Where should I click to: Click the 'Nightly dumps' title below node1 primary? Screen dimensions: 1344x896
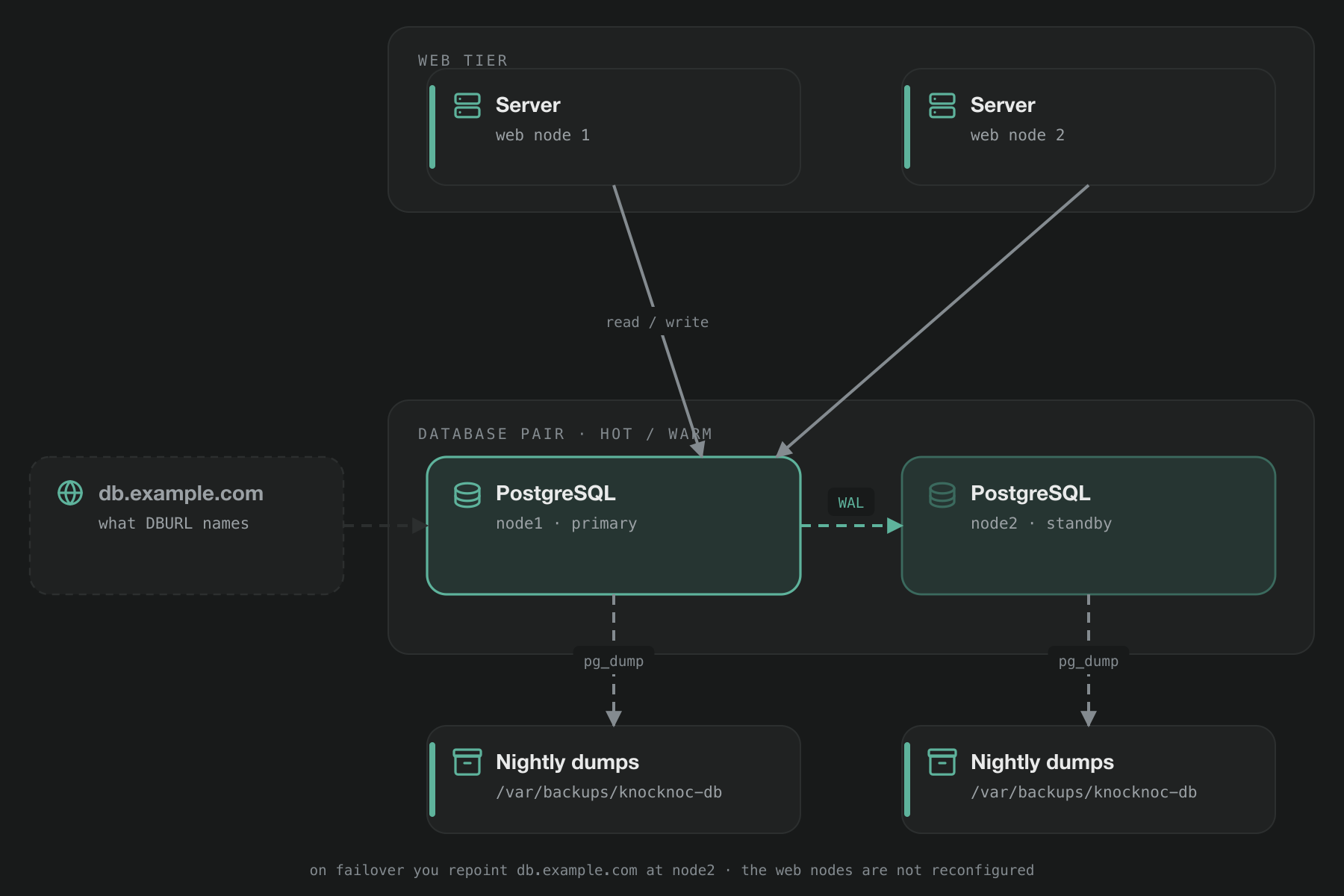567,762
